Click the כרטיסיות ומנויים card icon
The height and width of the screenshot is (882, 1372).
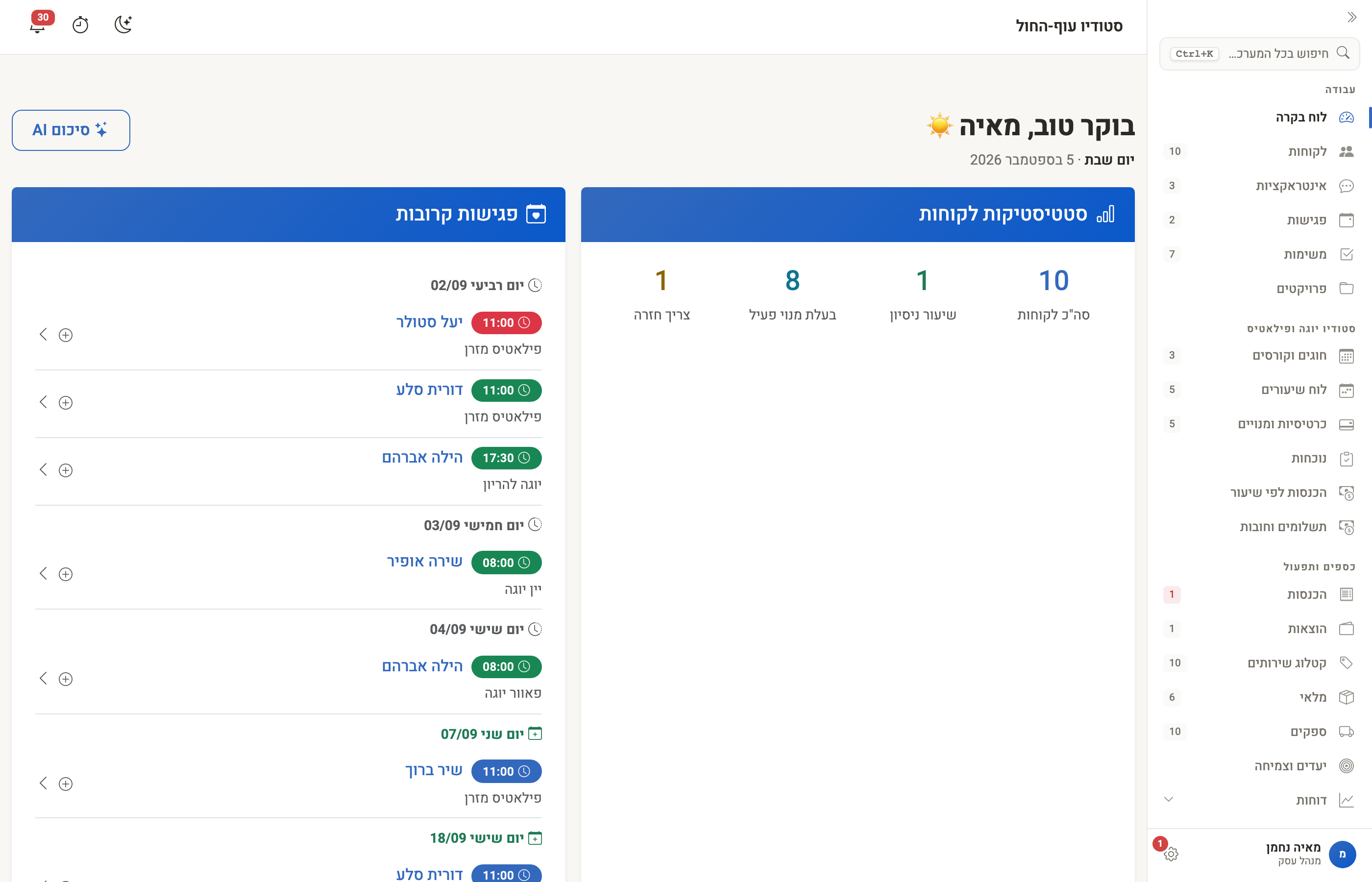pos(1346,424)
